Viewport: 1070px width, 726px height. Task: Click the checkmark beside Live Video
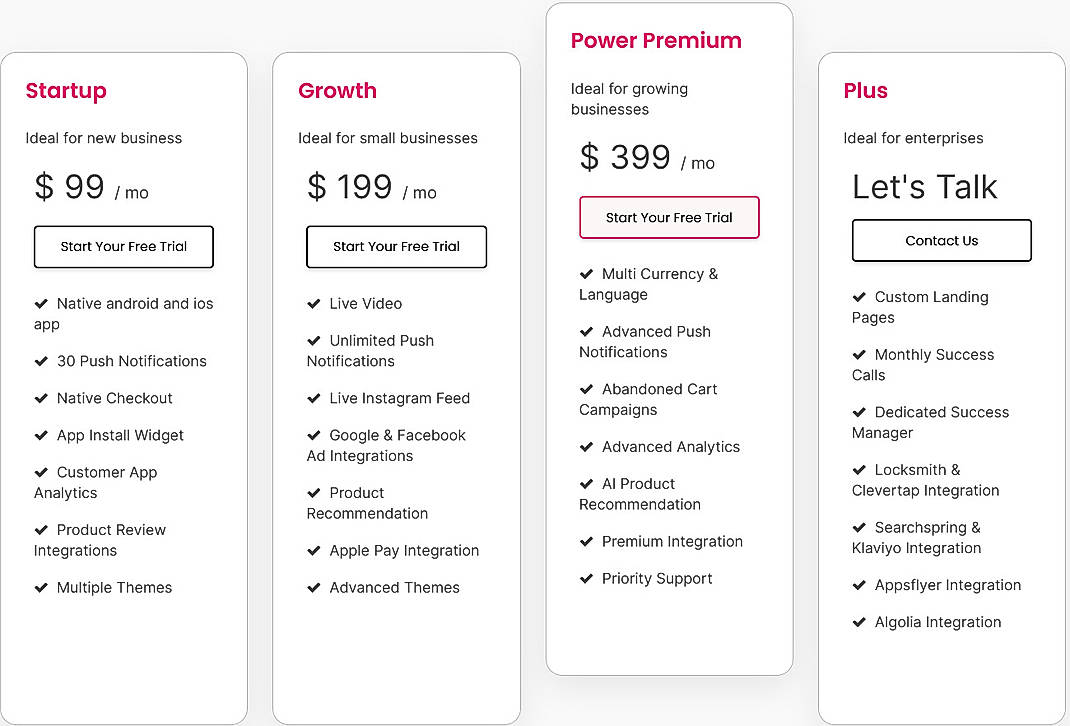tap(315, 304)
